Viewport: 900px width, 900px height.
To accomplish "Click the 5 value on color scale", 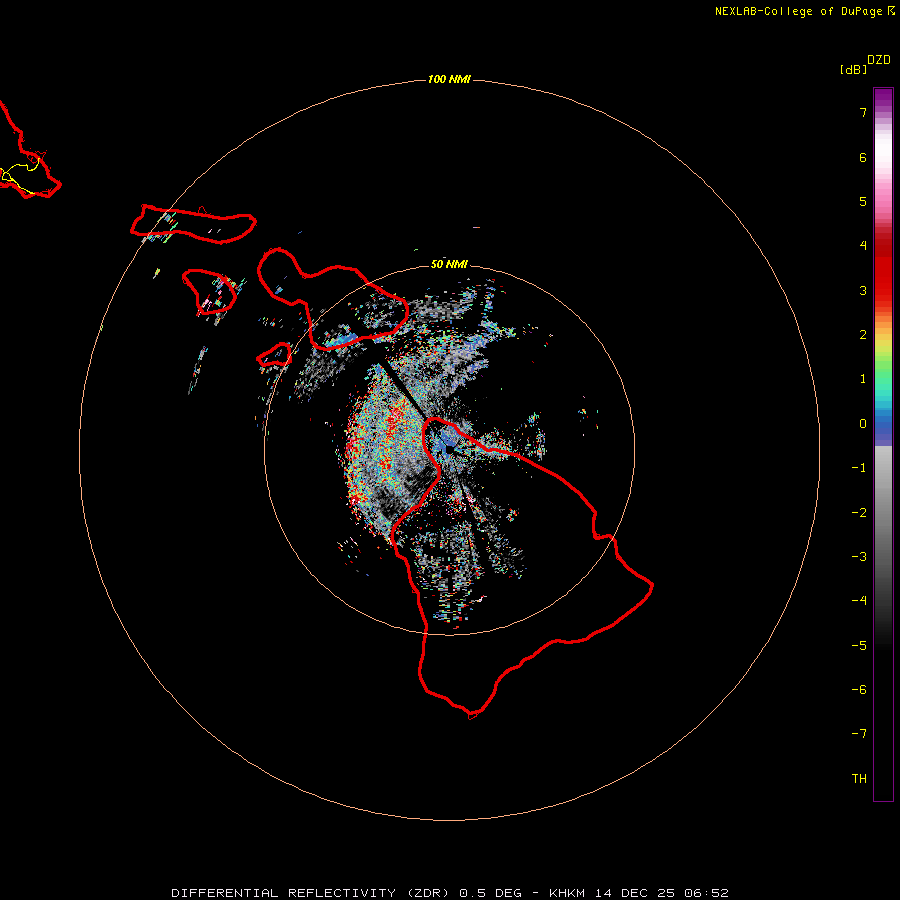I will point(863,201).
